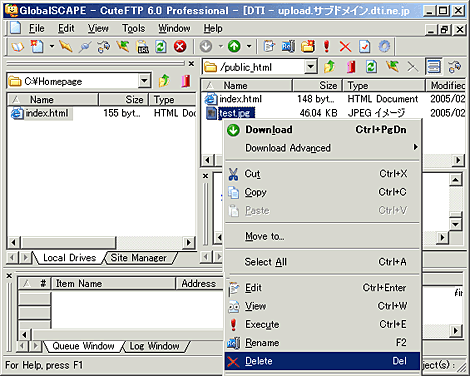Screen dimensions: 470x376
Task: Click the Refresh icon beside remote path
Action: pyautogui.click(x=371, y=67)
